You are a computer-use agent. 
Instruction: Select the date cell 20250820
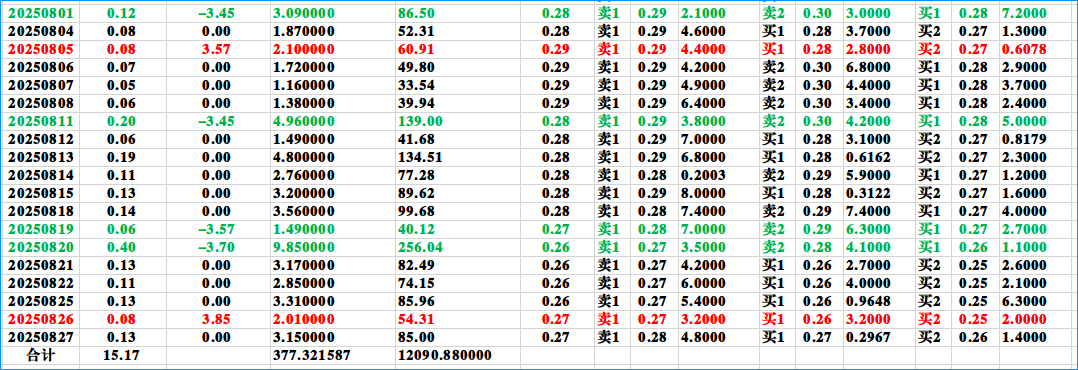tap(41, 247)
